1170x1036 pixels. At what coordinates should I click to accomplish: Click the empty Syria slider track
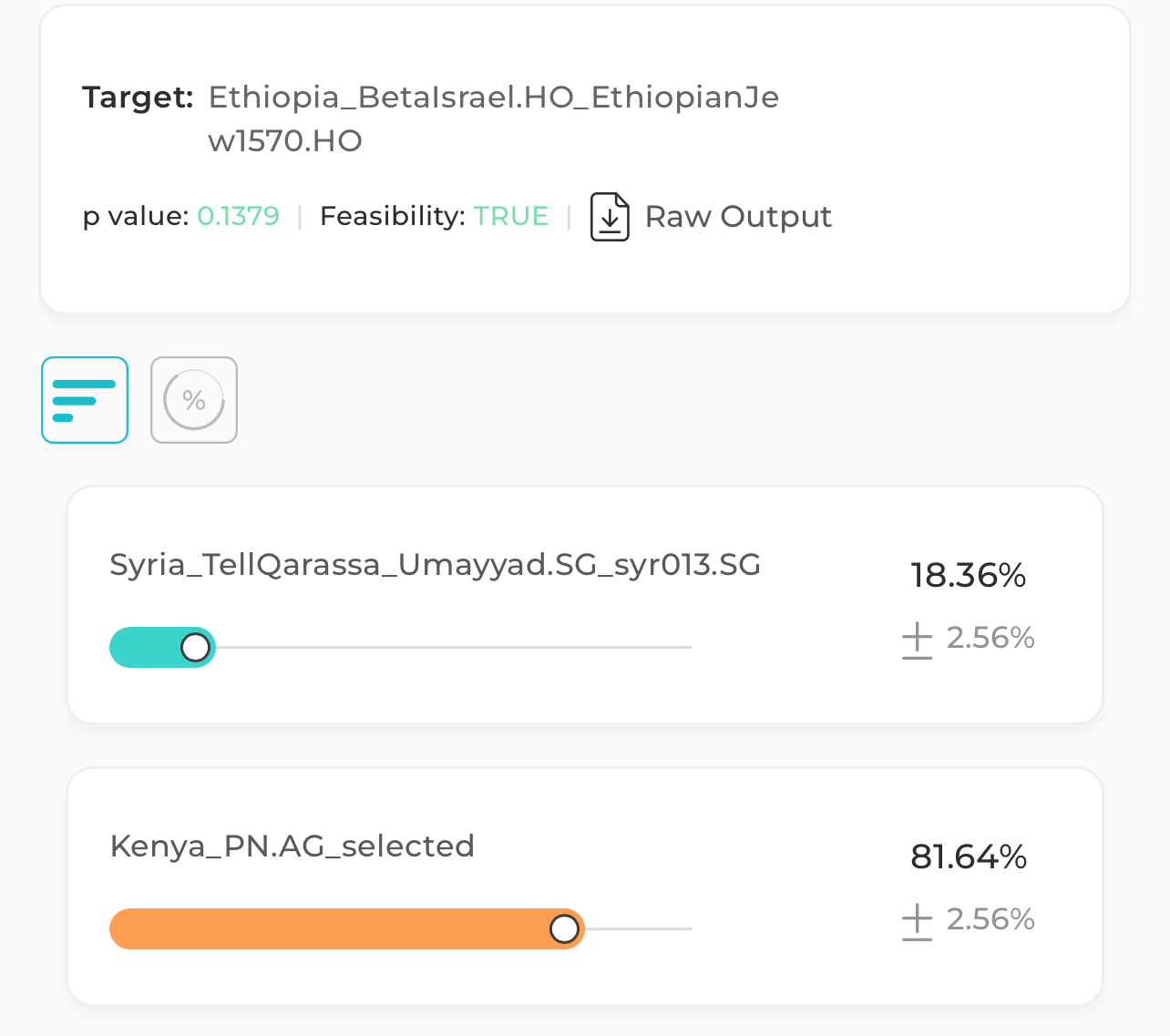tap(456, 648)
